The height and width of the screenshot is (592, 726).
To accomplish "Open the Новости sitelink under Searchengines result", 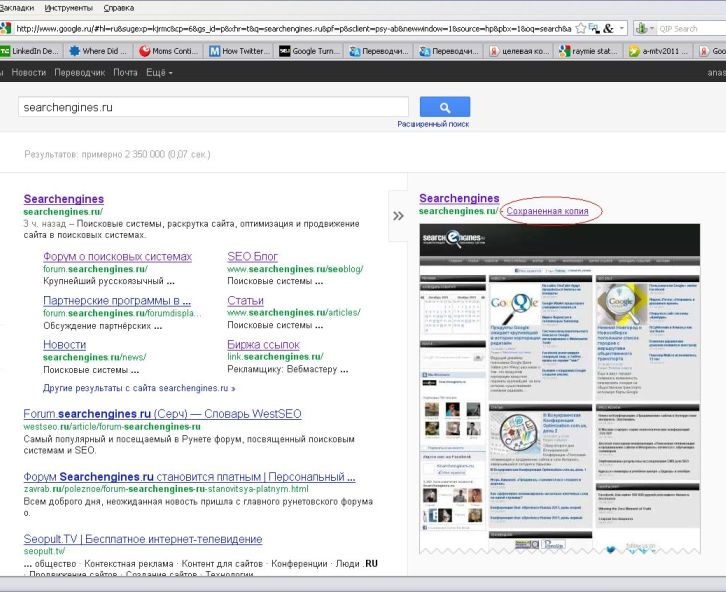I will pos(64,345).
